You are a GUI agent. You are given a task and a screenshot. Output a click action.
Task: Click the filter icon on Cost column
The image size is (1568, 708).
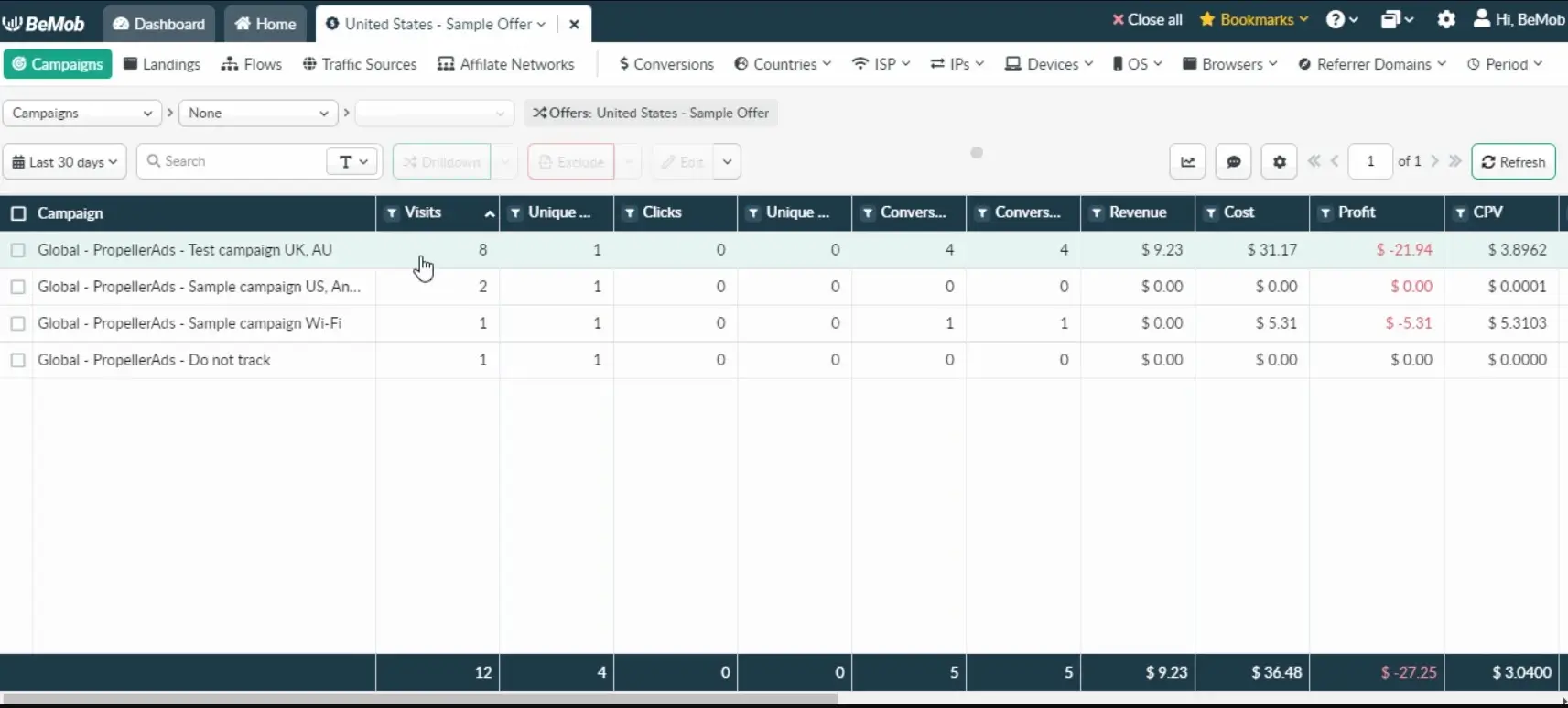pyautogui.click(x=1210, y=212)
